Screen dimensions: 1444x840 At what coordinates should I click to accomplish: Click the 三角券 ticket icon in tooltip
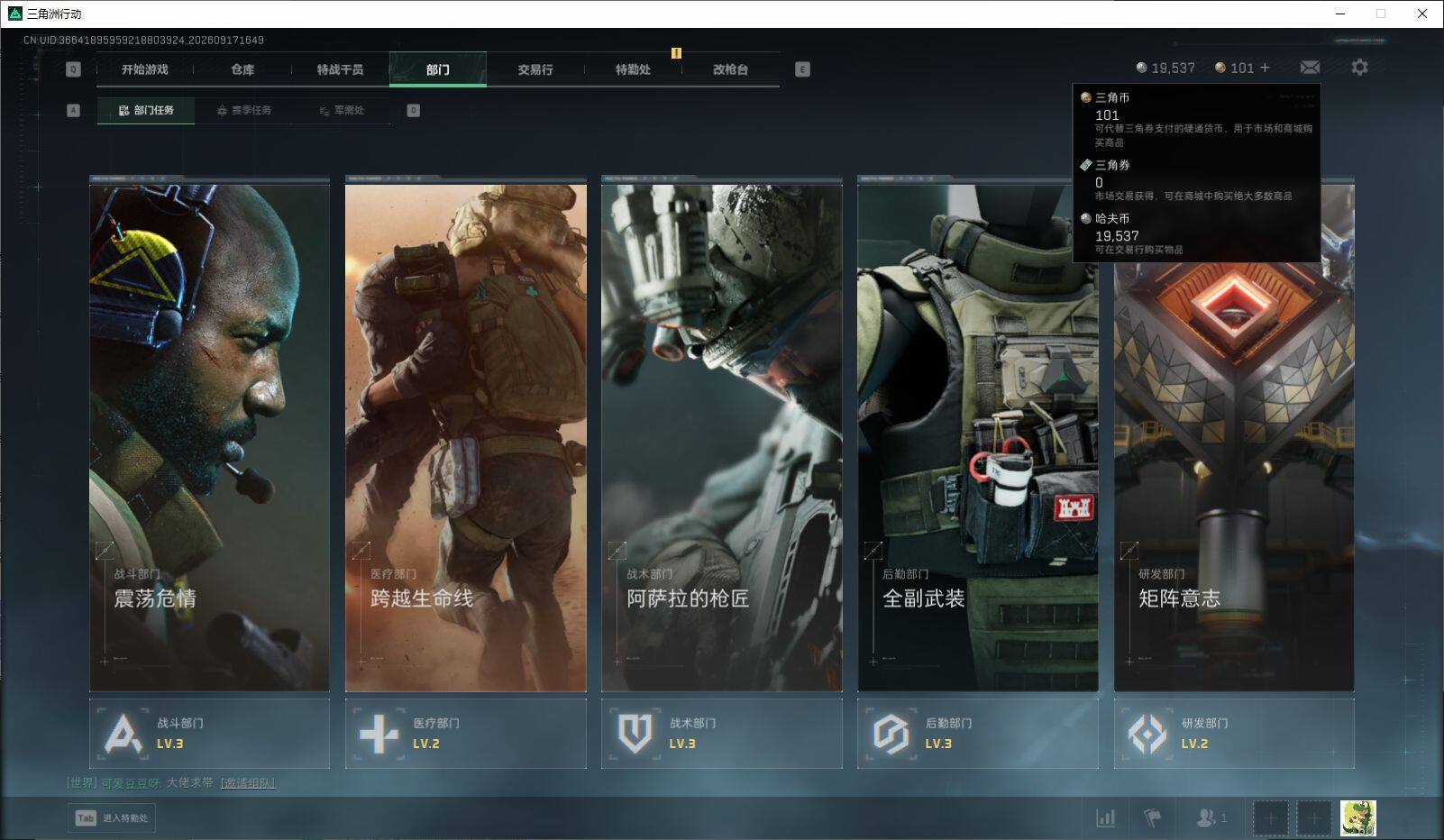tap(1086, 165)
